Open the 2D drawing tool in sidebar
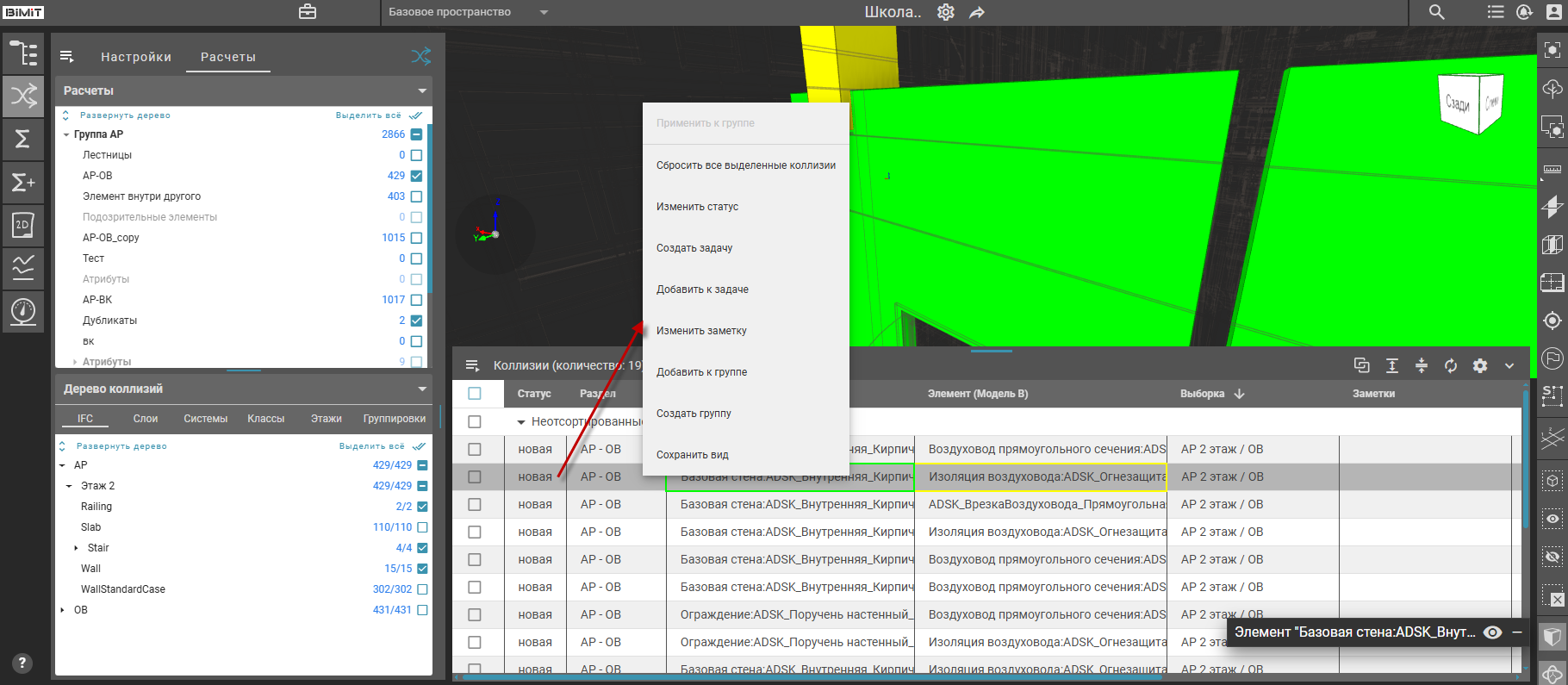This screenshot has width=1568, height=685. tap(23, 225)
